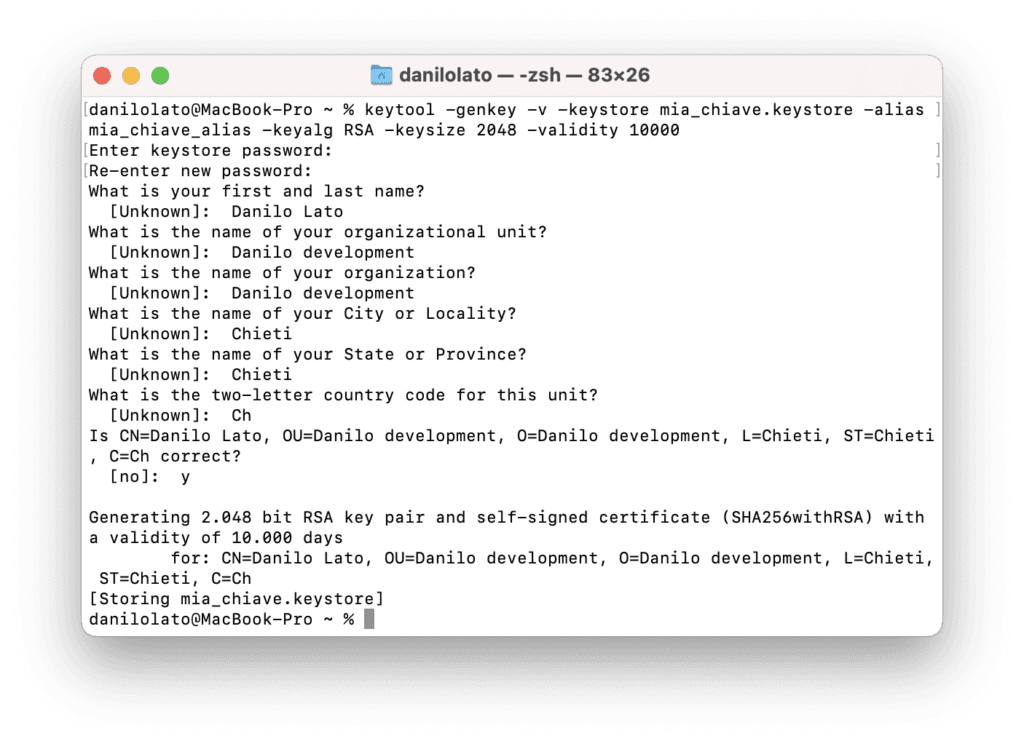The height and width of the screenshot is (744, 1024).
Task: Click 'What is your first and last name?'
Action: coord(256,191)
